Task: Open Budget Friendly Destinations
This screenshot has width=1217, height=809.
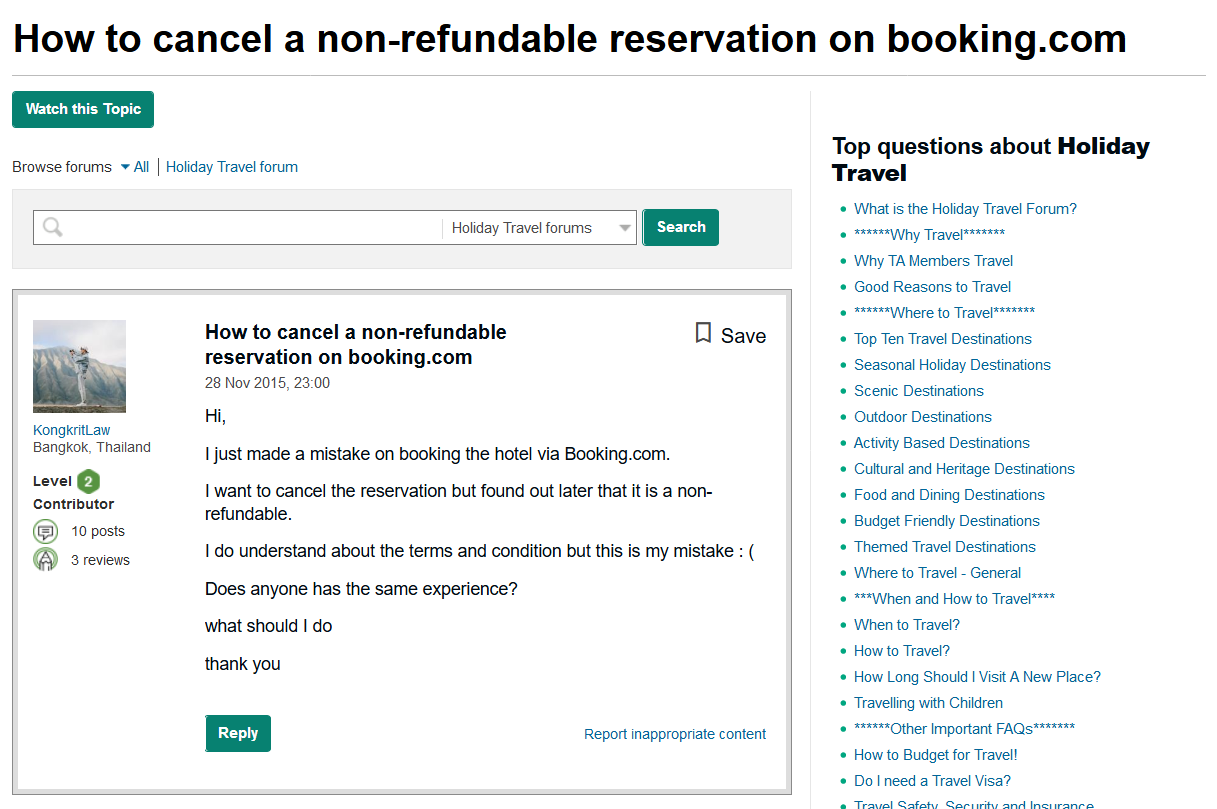Action: tap(947, 521)
